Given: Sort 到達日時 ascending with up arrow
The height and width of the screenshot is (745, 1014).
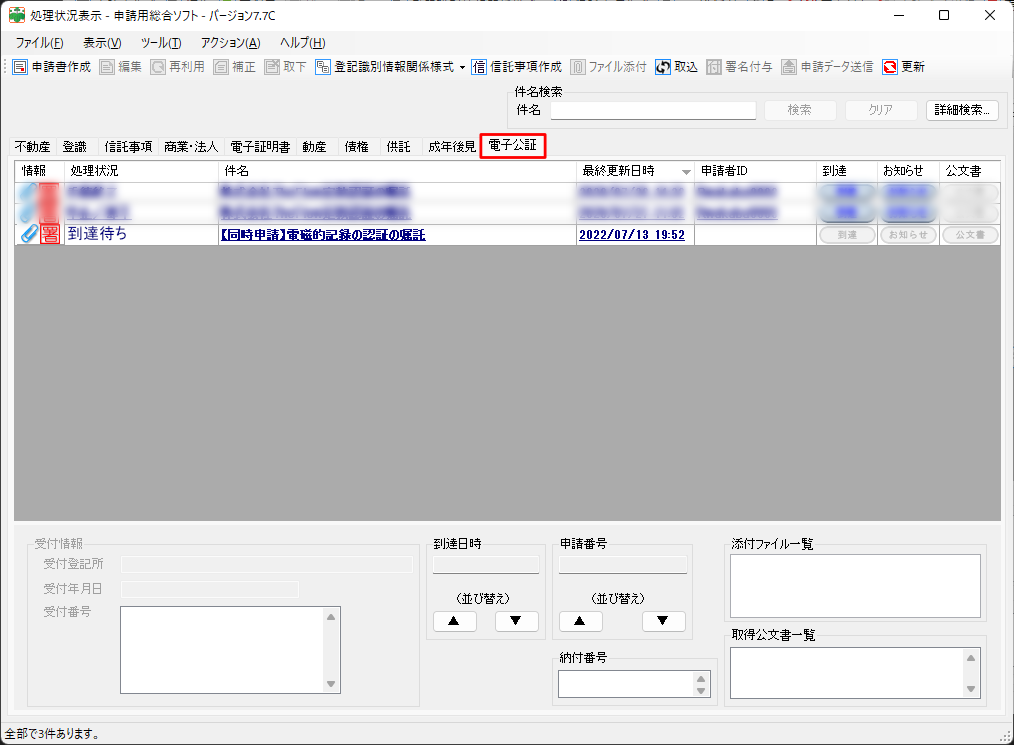Looking at the screenshot, I should click(x=454, y=621).
